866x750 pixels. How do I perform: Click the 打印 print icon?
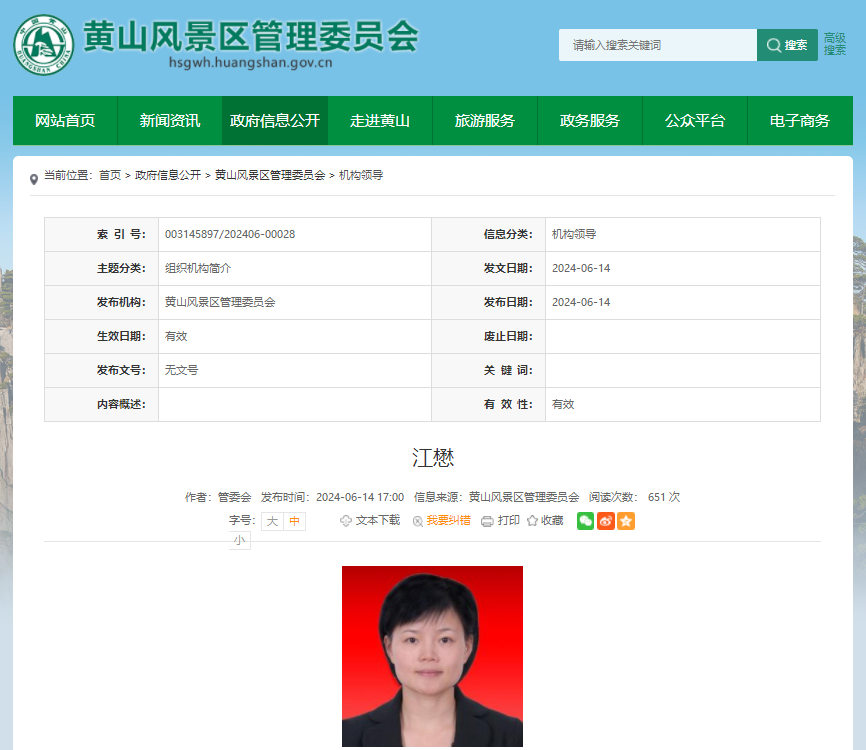487,521
